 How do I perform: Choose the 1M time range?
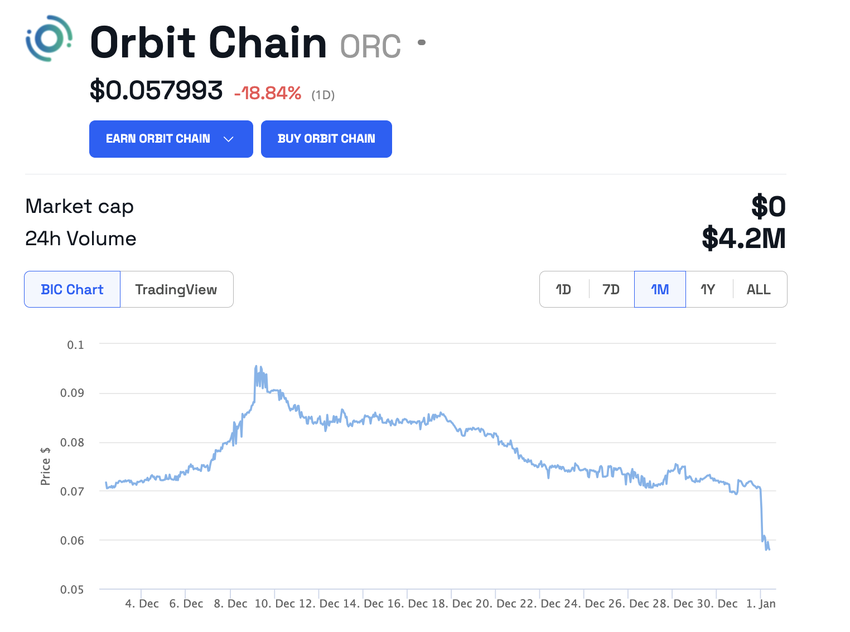pos(660,290)
